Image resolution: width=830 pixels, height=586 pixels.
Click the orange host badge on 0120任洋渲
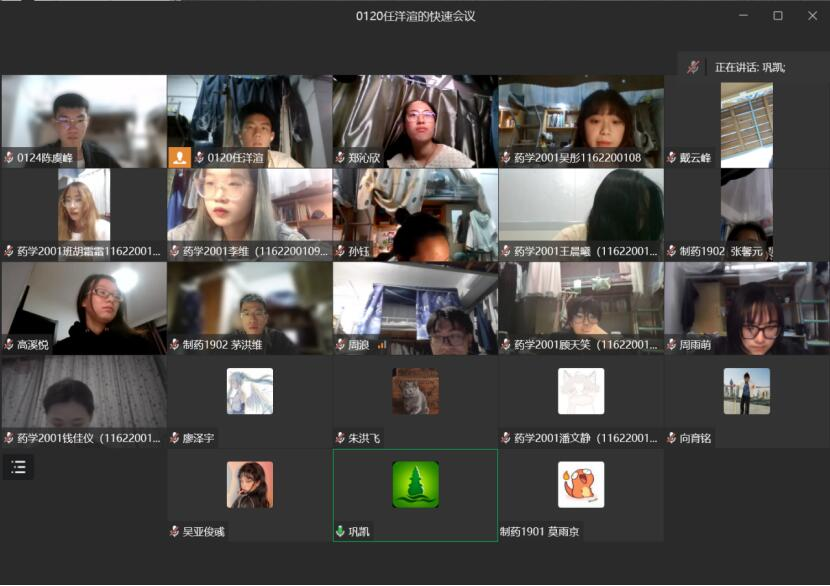tap(179, 157)
